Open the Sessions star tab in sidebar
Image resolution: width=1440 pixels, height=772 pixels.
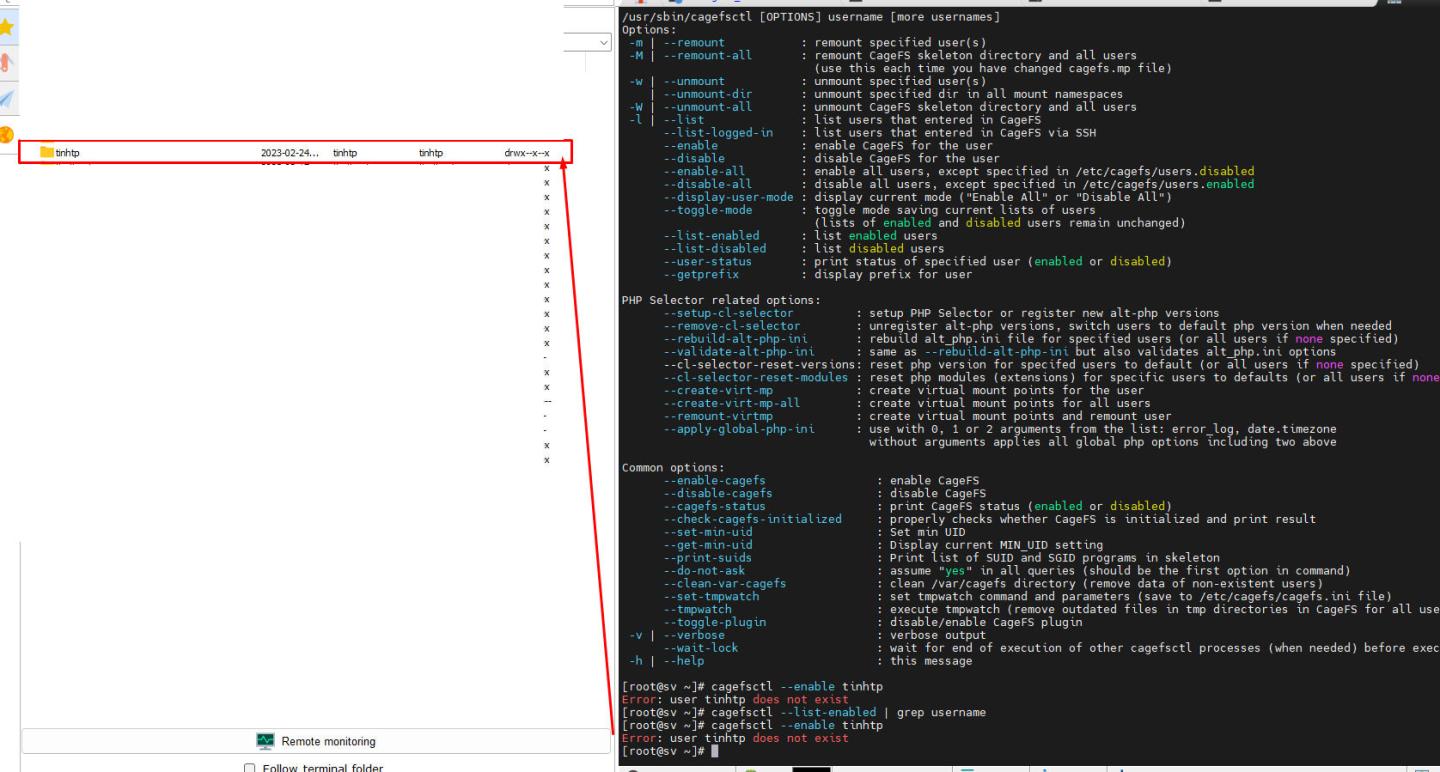point(10,28)
